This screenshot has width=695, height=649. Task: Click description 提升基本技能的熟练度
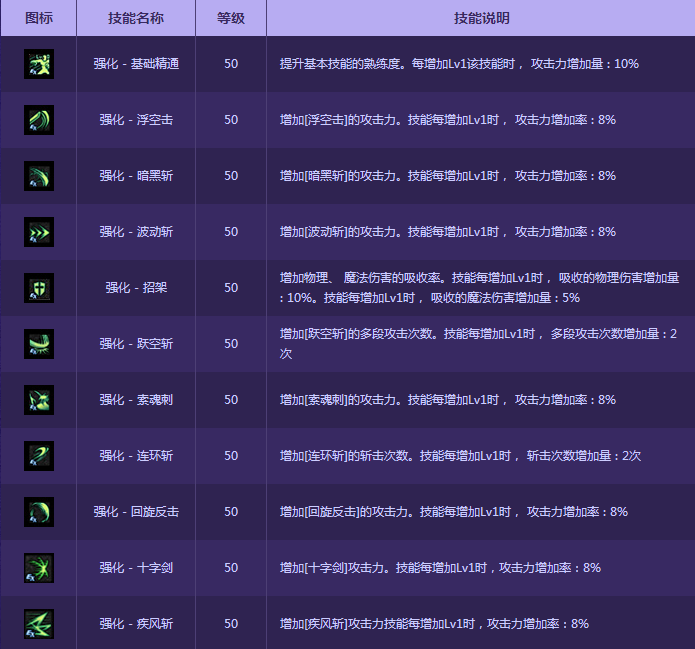459,64
